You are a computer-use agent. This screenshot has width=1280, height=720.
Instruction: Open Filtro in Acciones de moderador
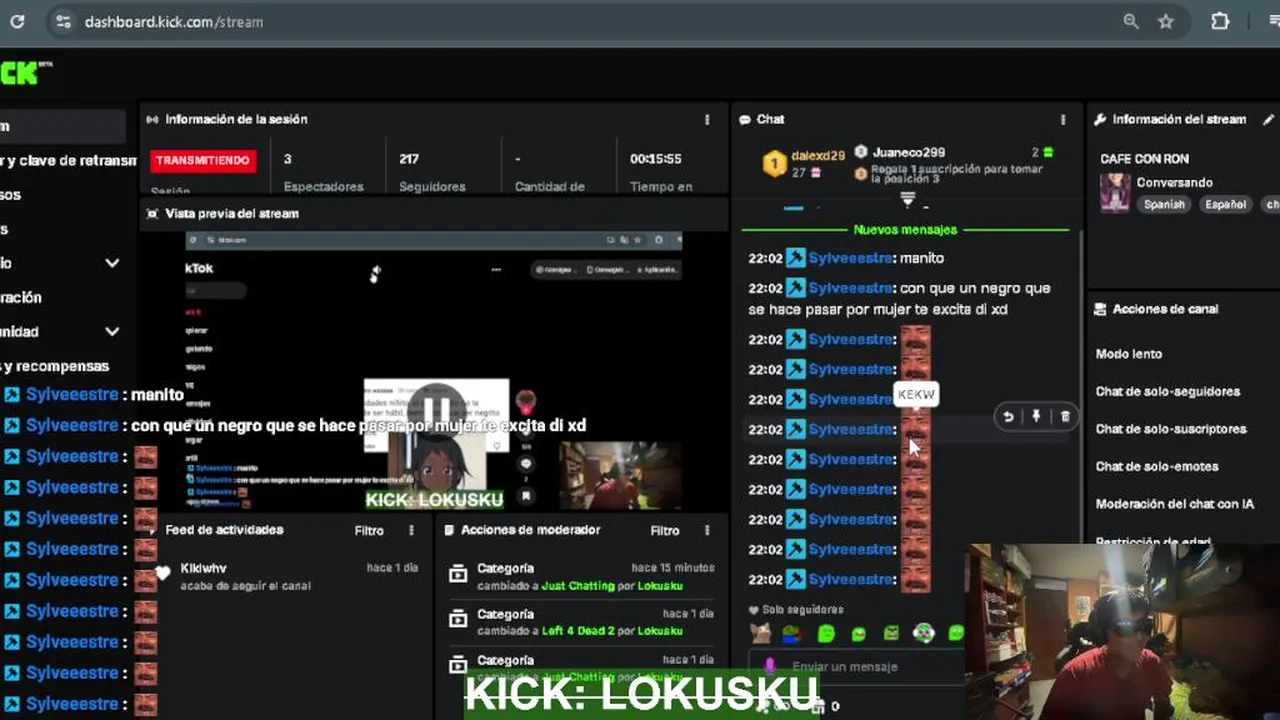click(665, 530)
